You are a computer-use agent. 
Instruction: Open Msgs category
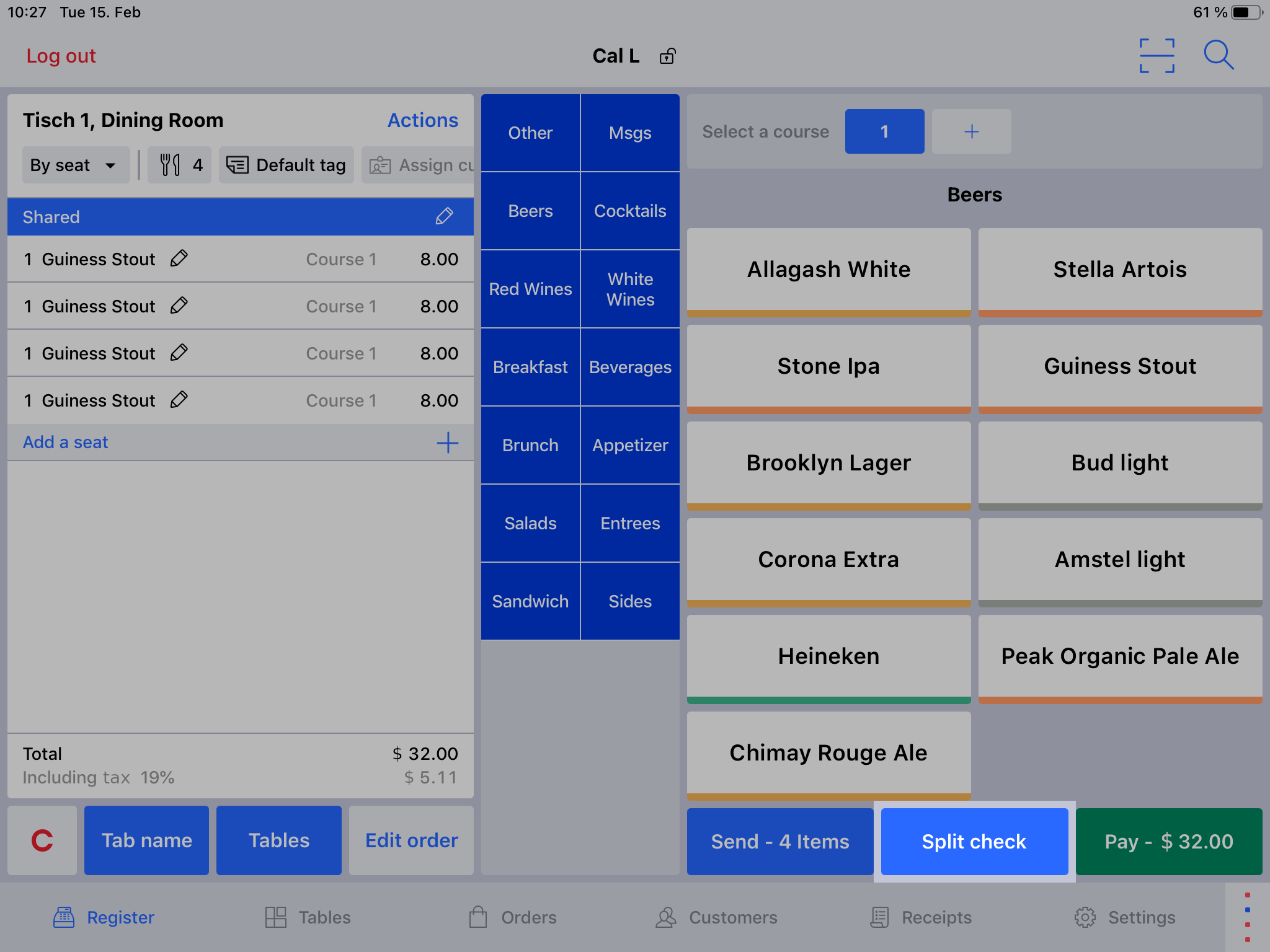630,133
